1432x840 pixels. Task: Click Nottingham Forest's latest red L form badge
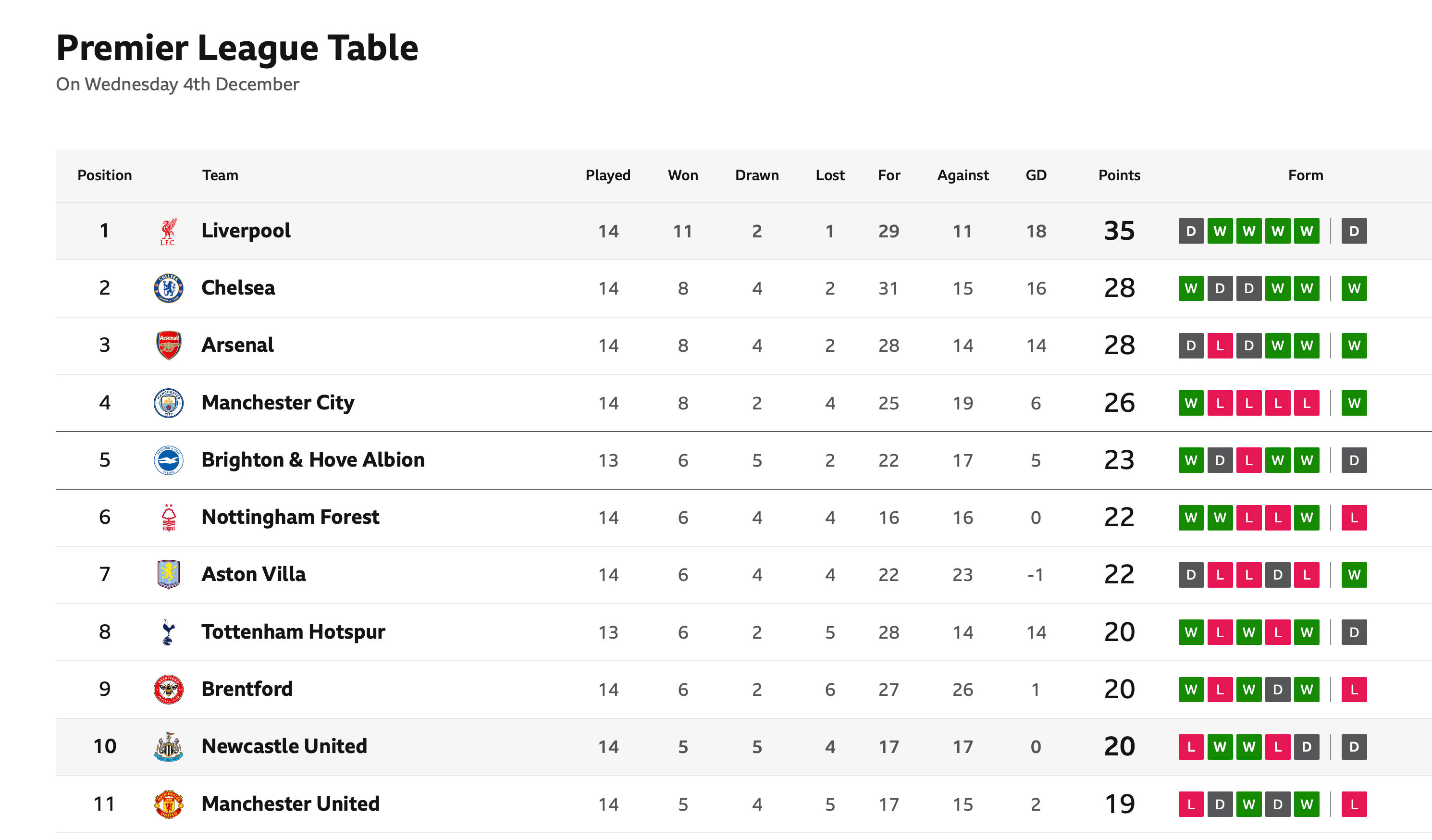click(x=1354, y=518)
